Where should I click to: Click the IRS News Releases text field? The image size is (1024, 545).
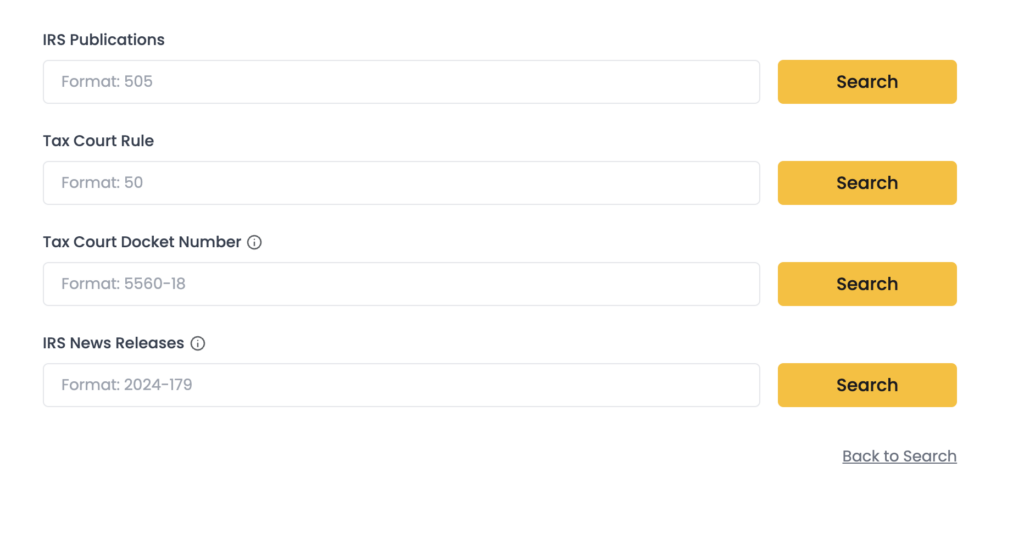coord(401,385)
